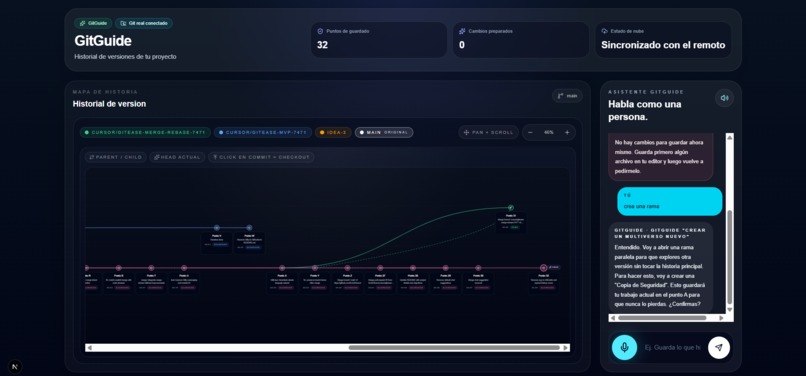Select the cursor/gitease-merge-rebase-7471 branch chip
The height and width of the screenshot is (376, 806).
click(x=145, y=132)
